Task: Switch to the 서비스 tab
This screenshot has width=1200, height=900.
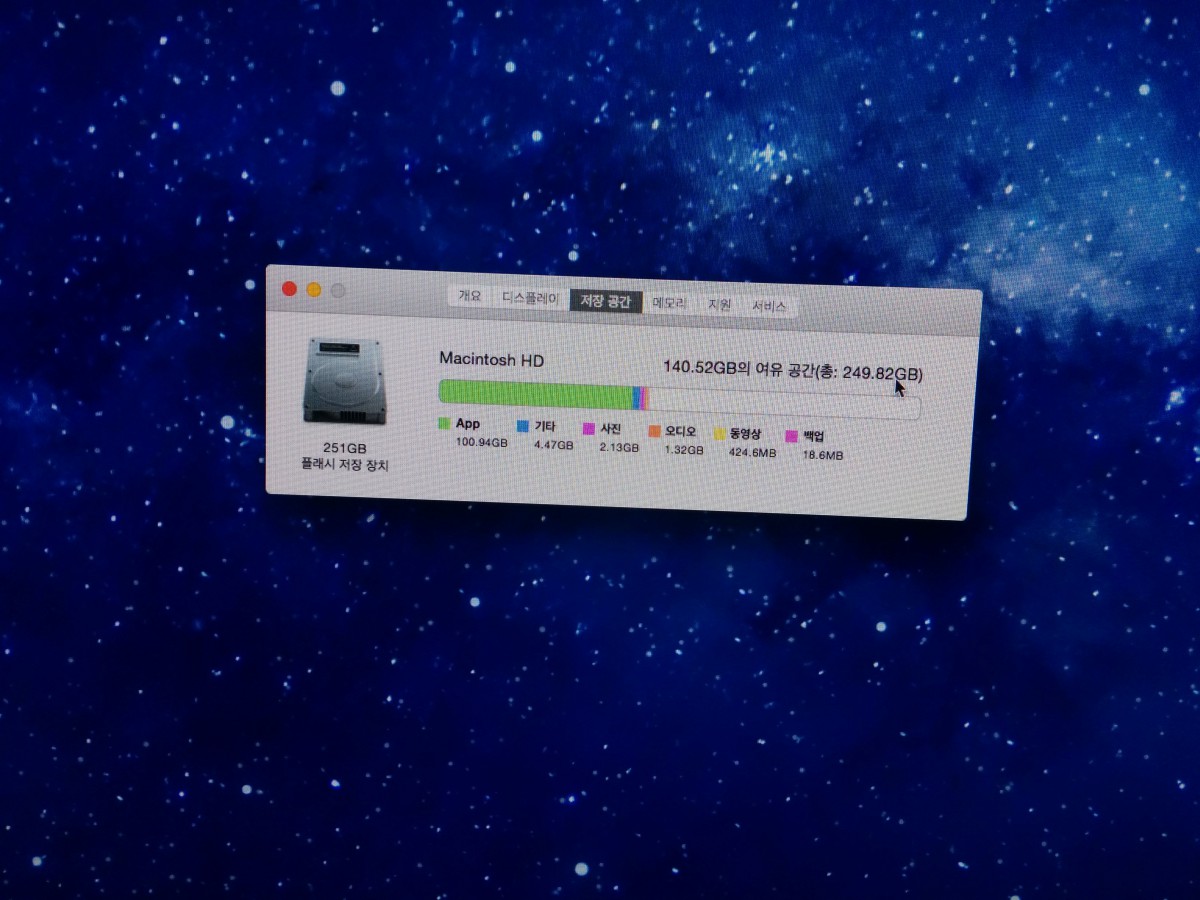Action: (x=769, y=307)
